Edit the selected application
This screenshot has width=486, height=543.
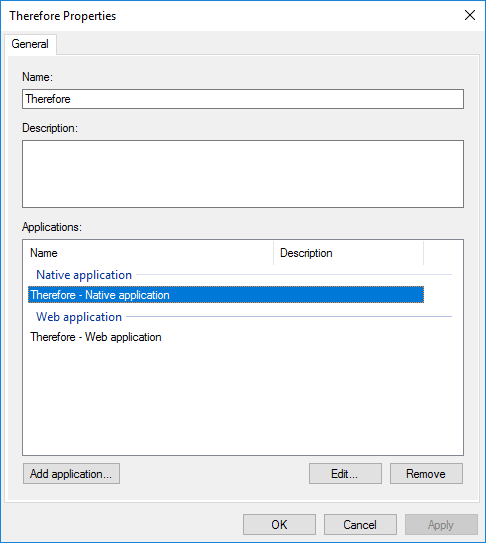click(x=345, y=473)
